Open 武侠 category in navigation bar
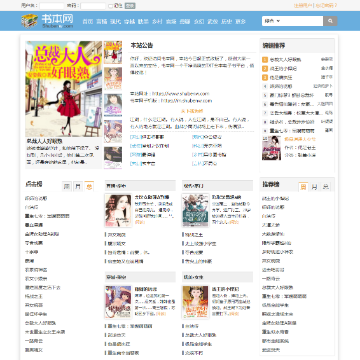This screenshot has height=360, width=360. point(212,21)
